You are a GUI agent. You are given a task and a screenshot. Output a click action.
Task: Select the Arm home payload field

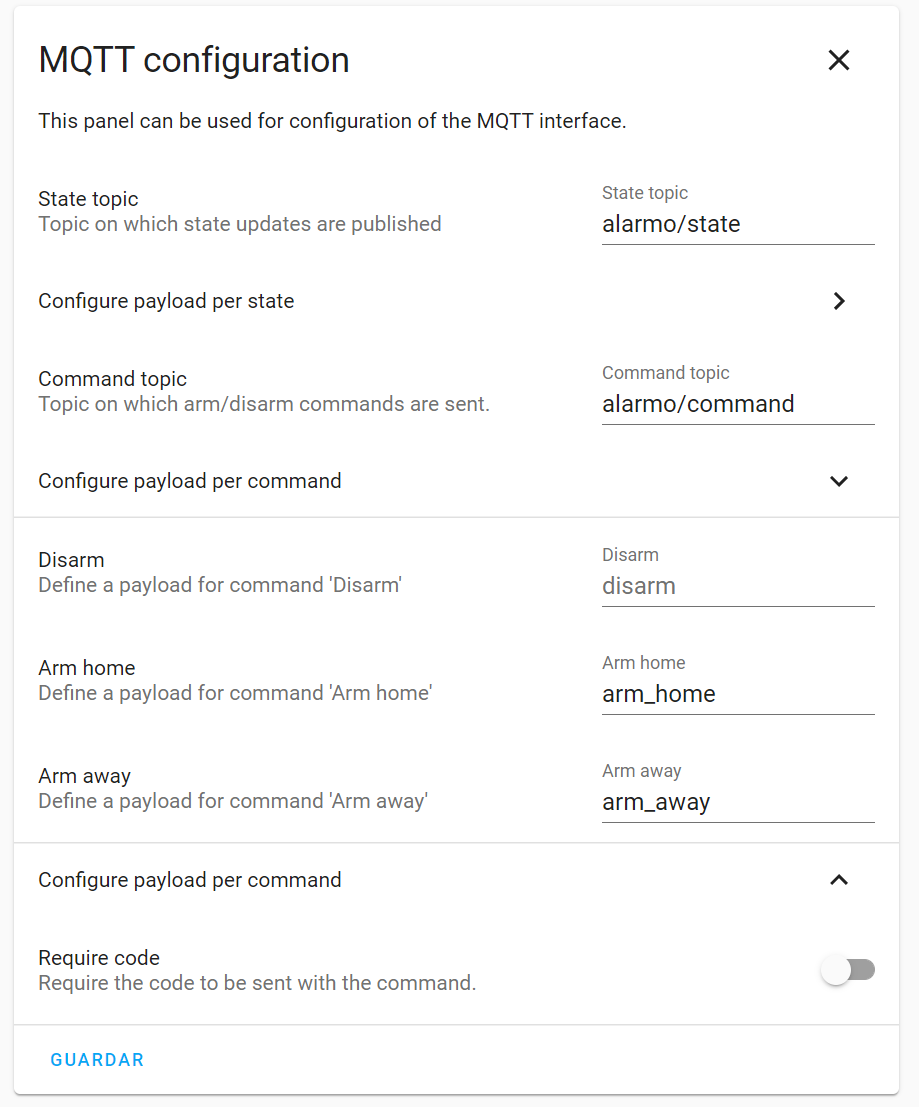(738, 694)
